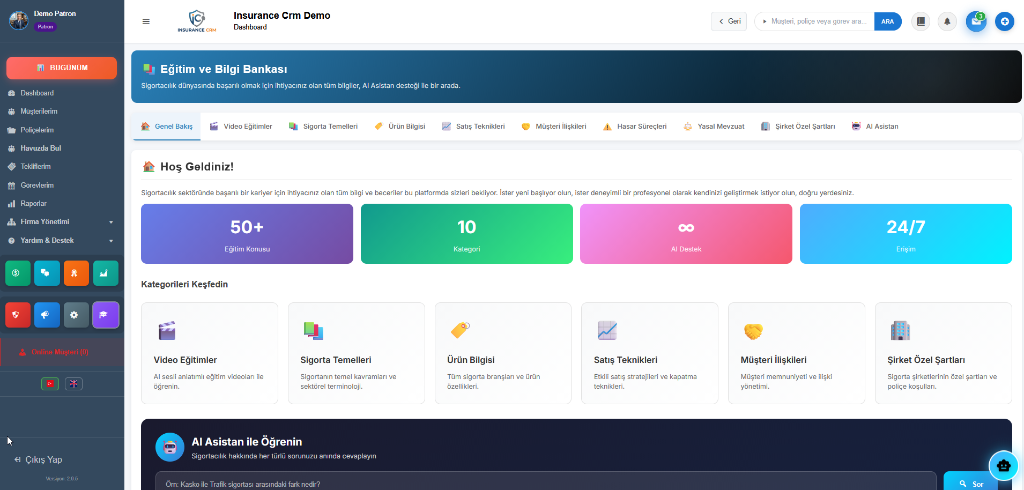
Task: Click the Demo Patron avatar
Action: [x=19, y=20]
